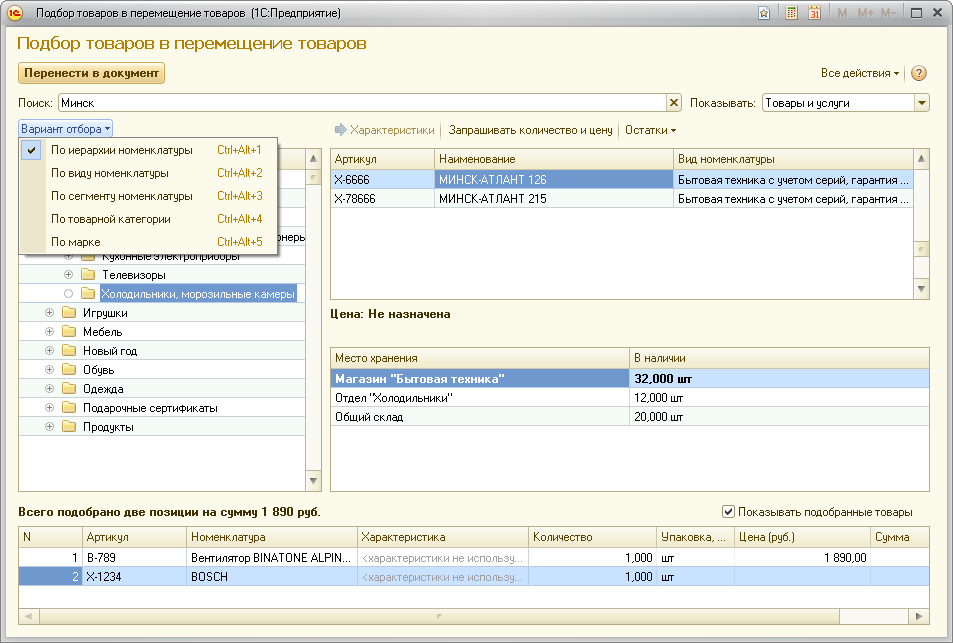Choose По товарной категории menu entry
This screenshot has height=643, width=953.
coord(111,219)
